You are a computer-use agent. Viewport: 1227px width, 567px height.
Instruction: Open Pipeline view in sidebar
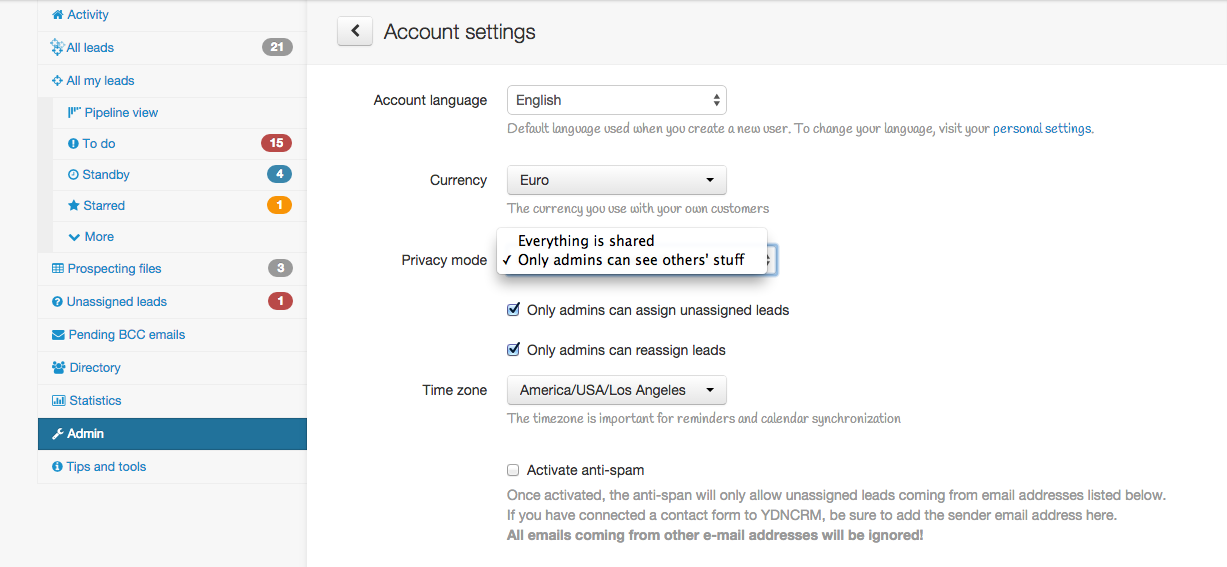[120, 113]
